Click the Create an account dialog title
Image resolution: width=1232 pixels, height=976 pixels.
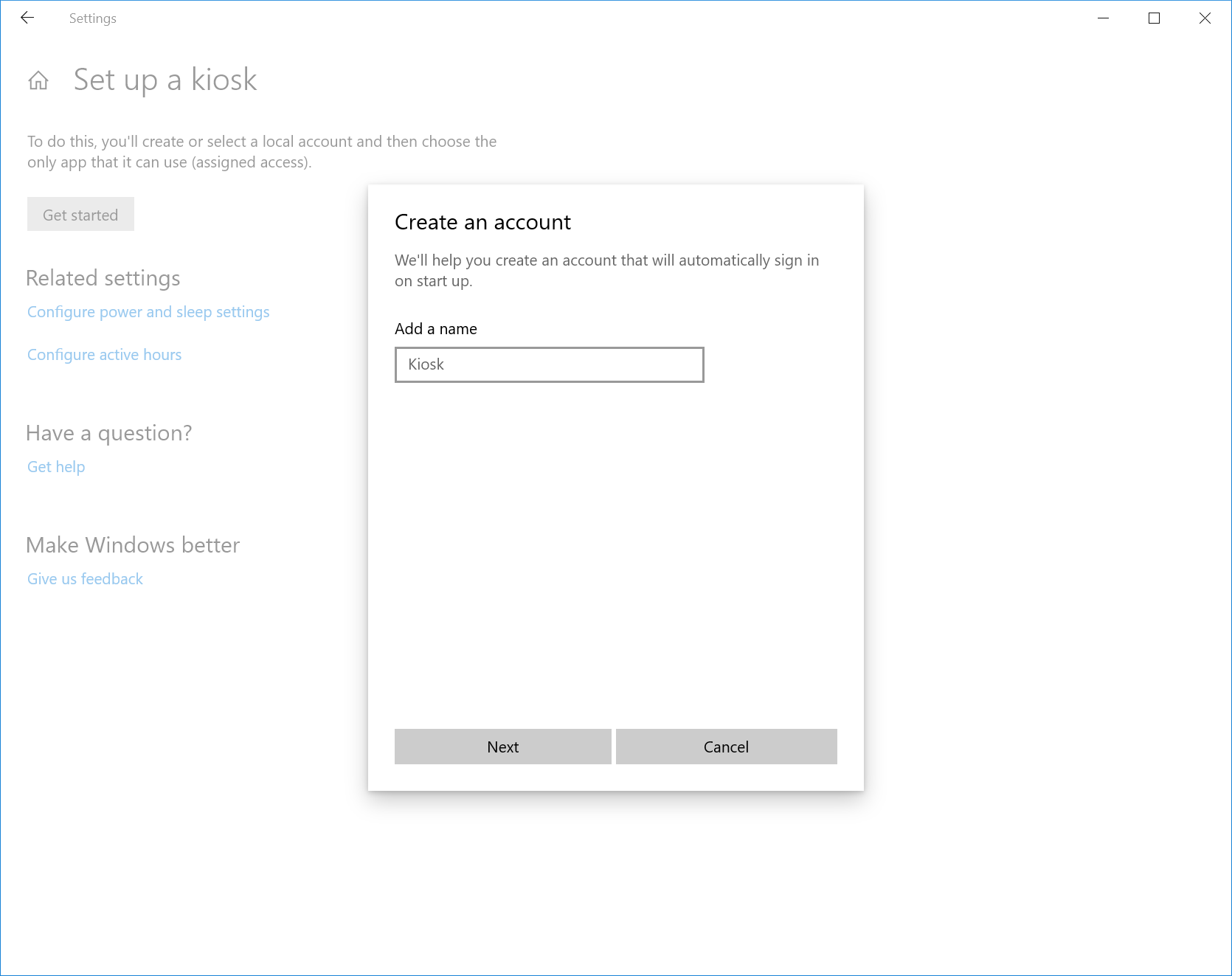[x=482, y=222]
